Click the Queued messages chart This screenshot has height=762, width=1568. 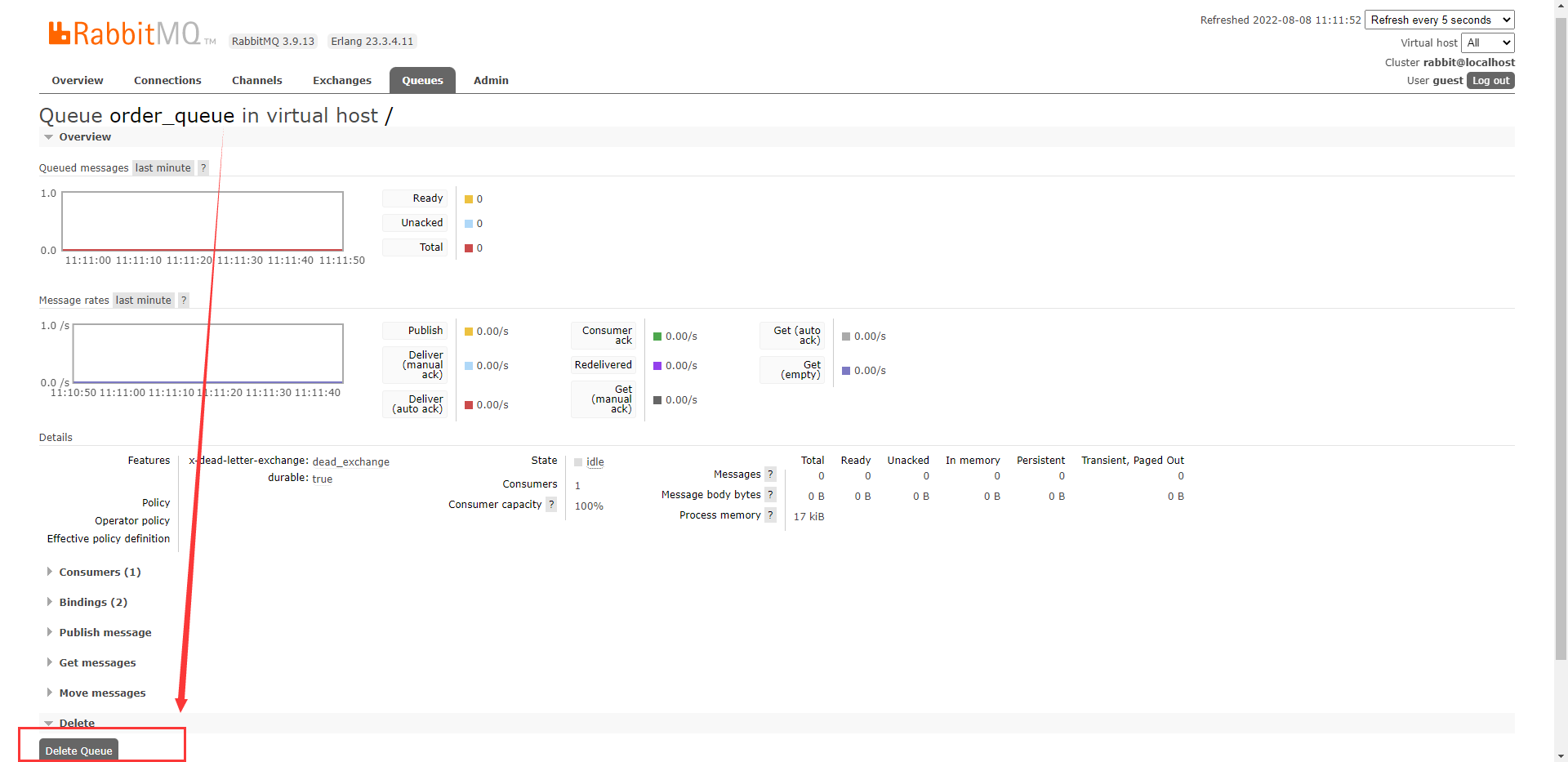203,221
